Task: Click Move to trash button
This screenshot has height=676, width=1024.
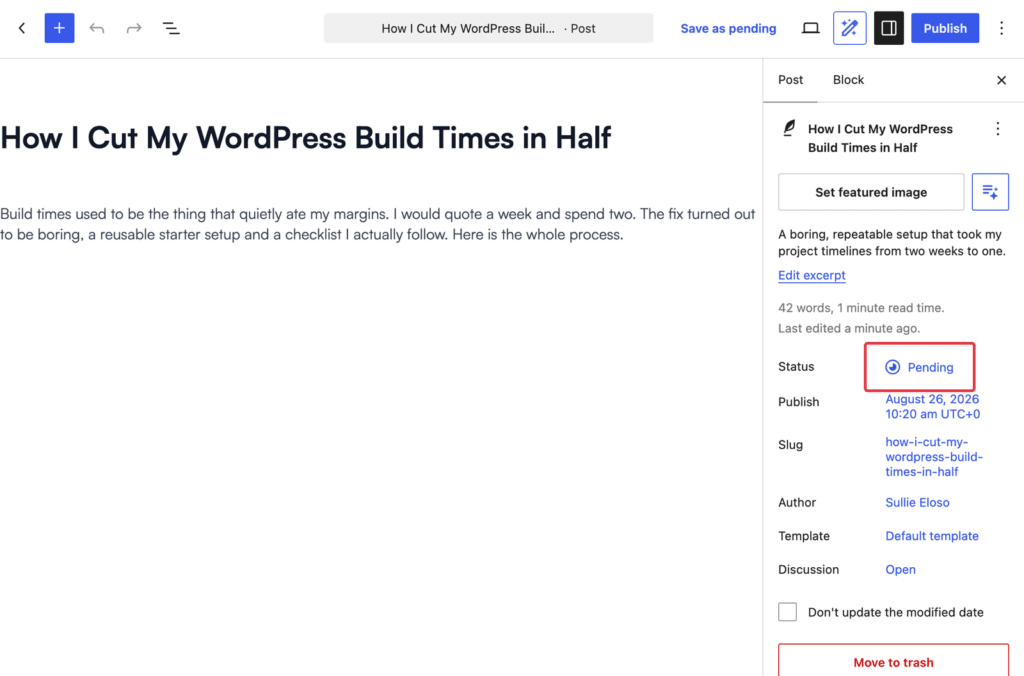Action: [x=893, y=661]
